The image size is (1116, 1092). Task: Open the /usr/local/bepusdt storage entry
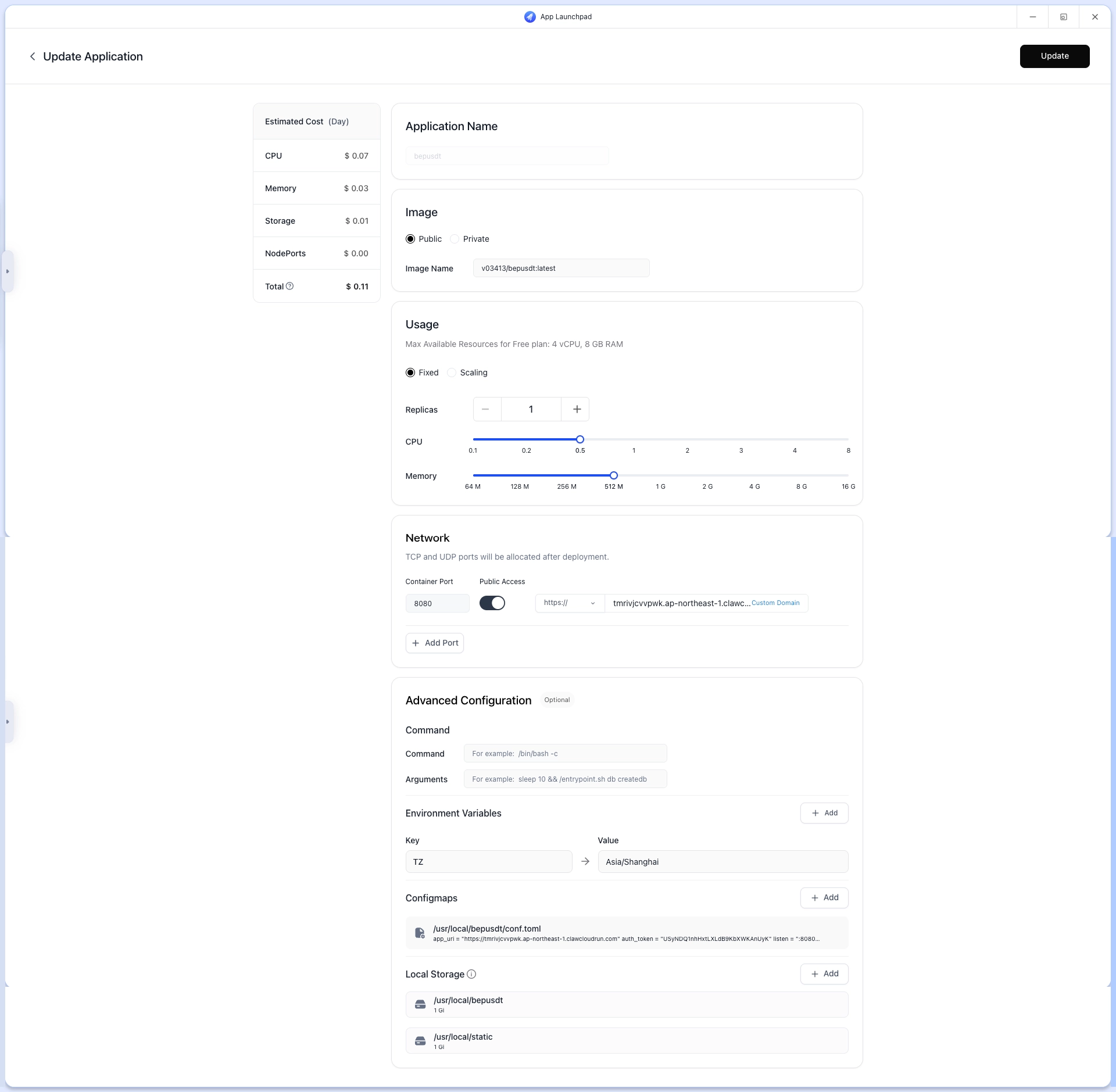click(x=627, y=1004)
